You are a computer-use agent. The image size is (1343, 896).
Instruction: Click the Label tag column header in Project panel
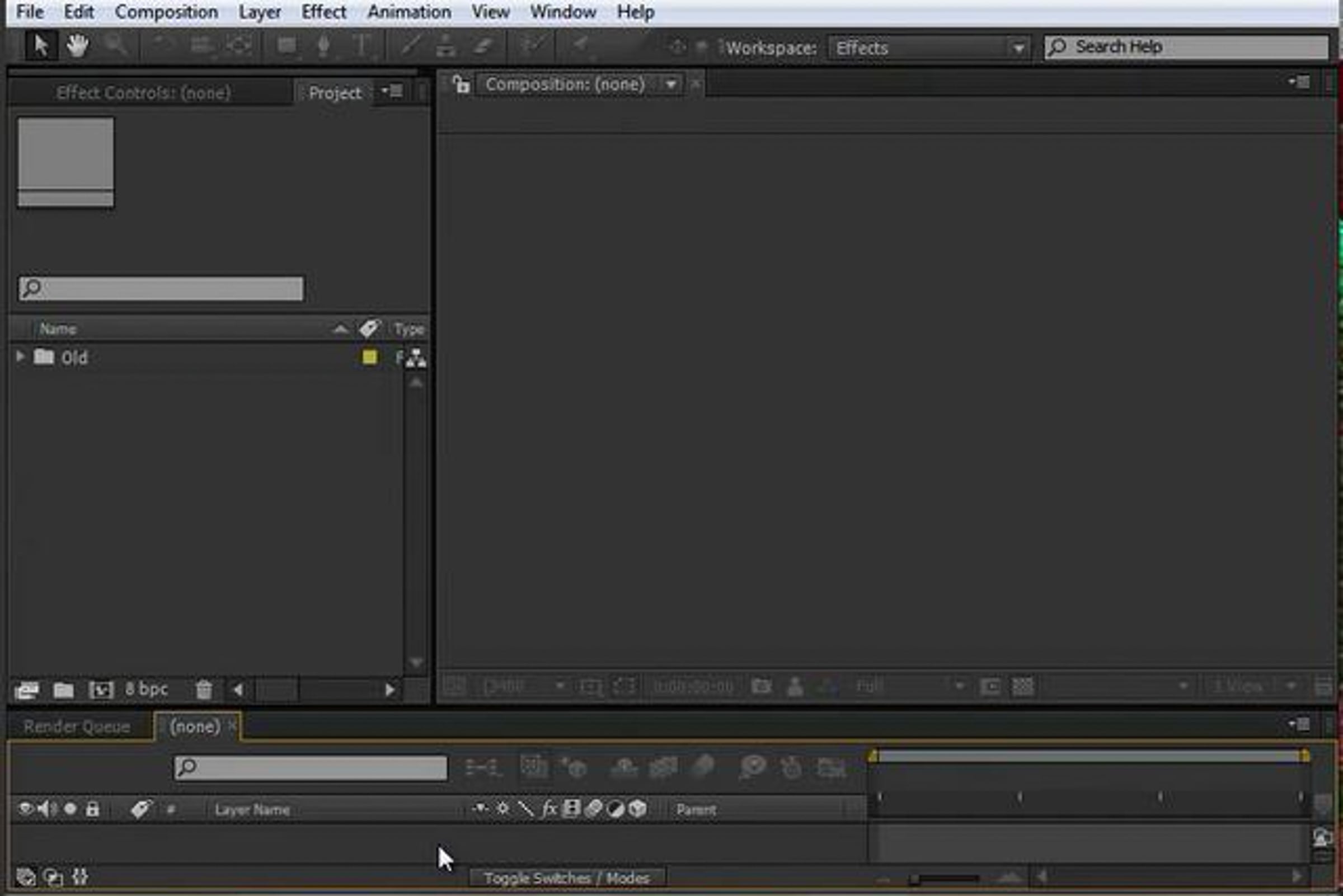coord(369,329)
